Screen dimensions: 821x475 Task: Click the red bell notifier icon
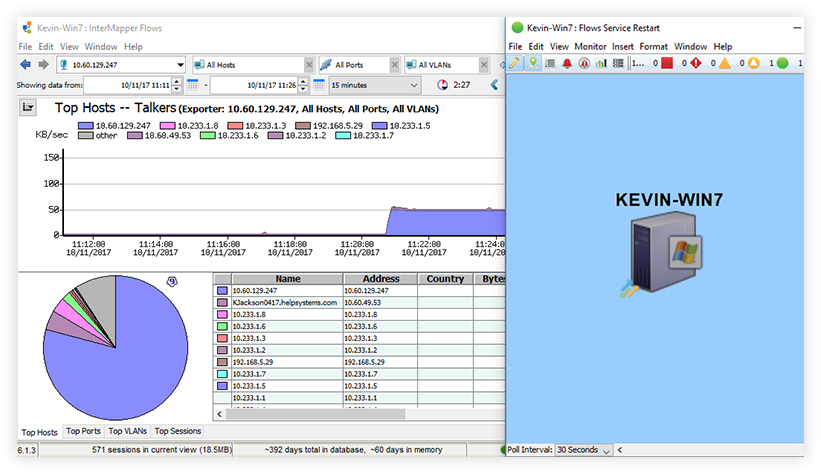[567, 63]
